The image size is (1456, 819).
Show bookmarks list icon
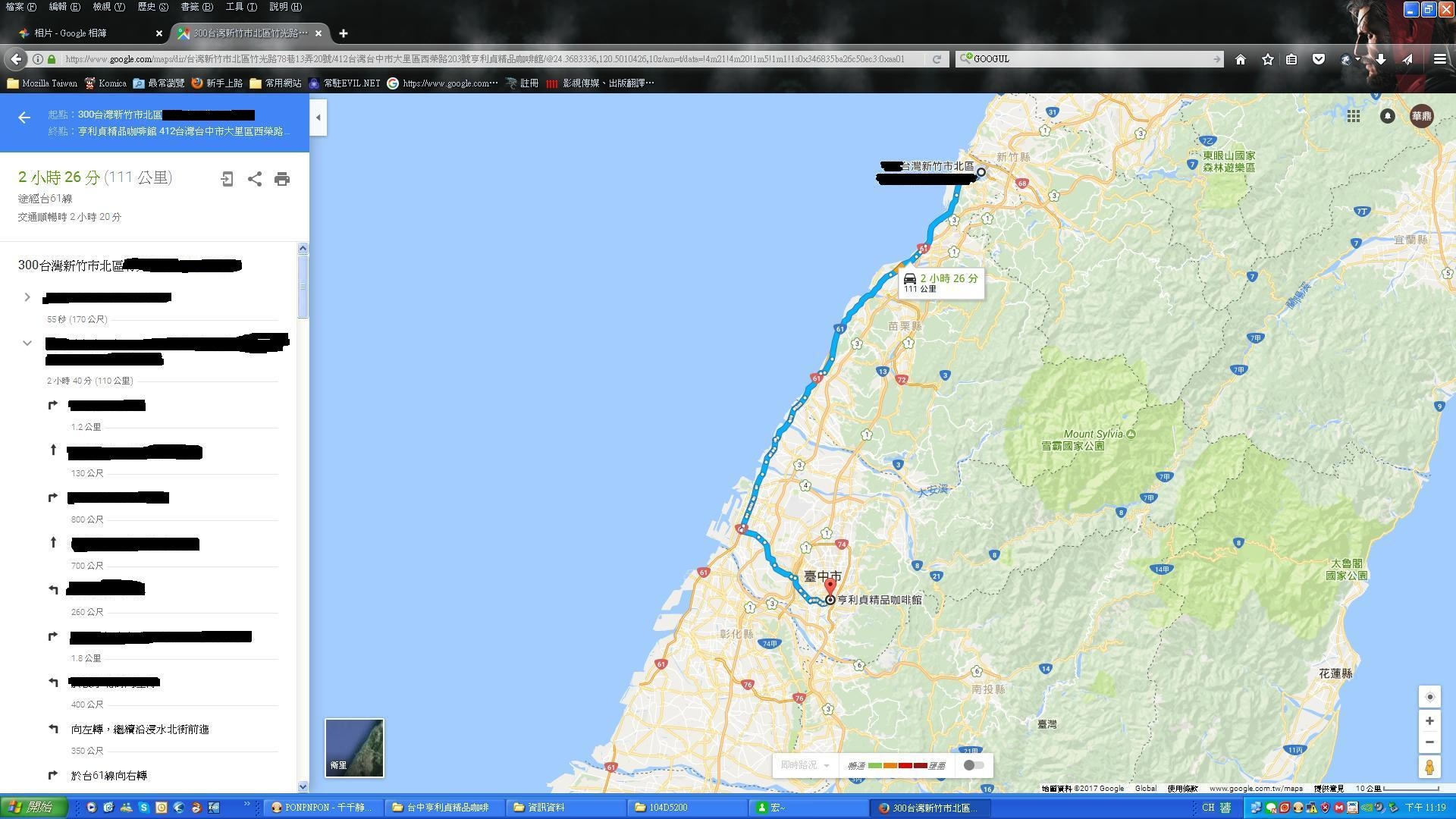(1291, 59)
